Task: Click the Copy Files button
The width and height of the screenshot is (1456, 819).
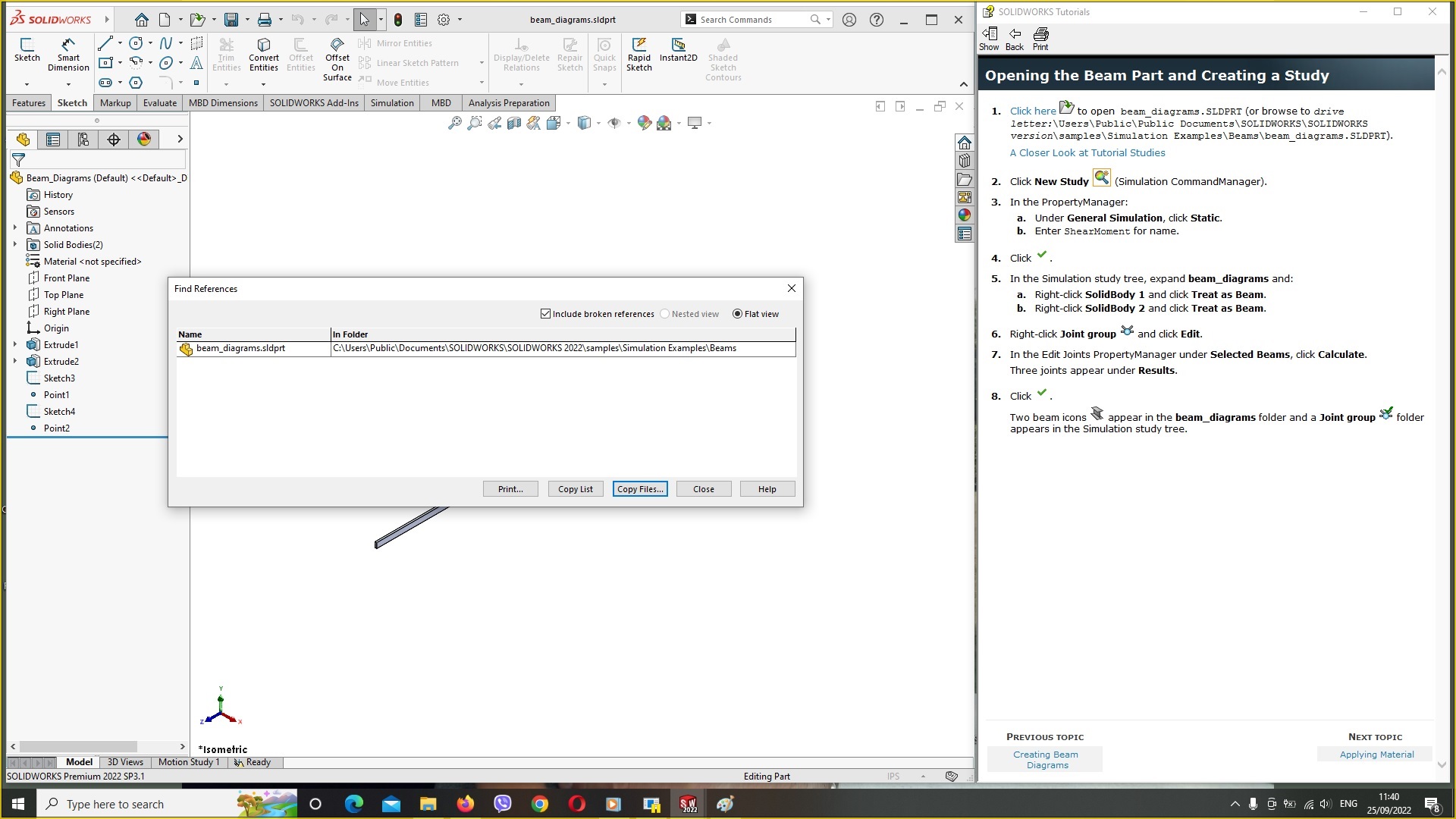Action: coord(640,489)
